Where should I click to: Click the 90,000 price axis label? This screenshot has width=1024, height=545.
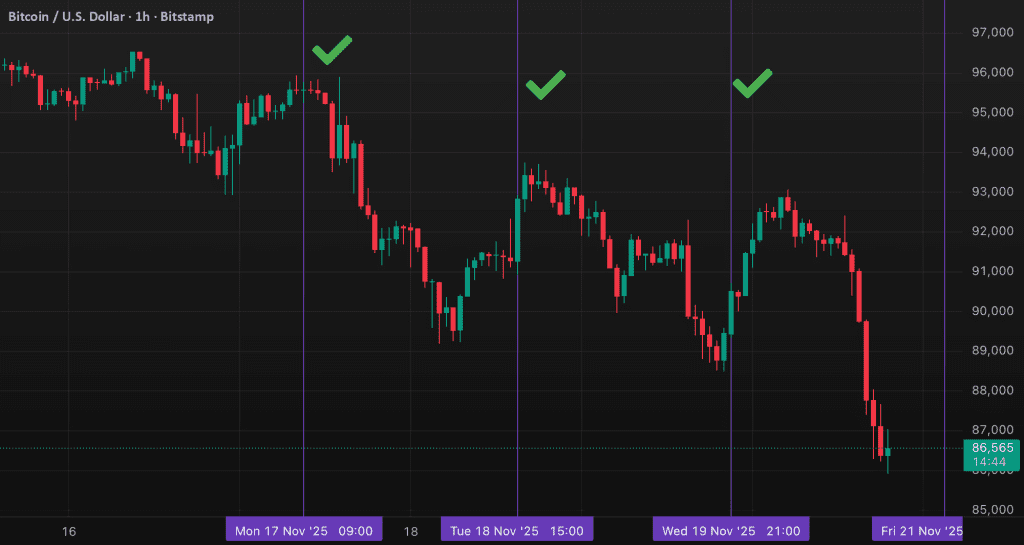[992, 311]
